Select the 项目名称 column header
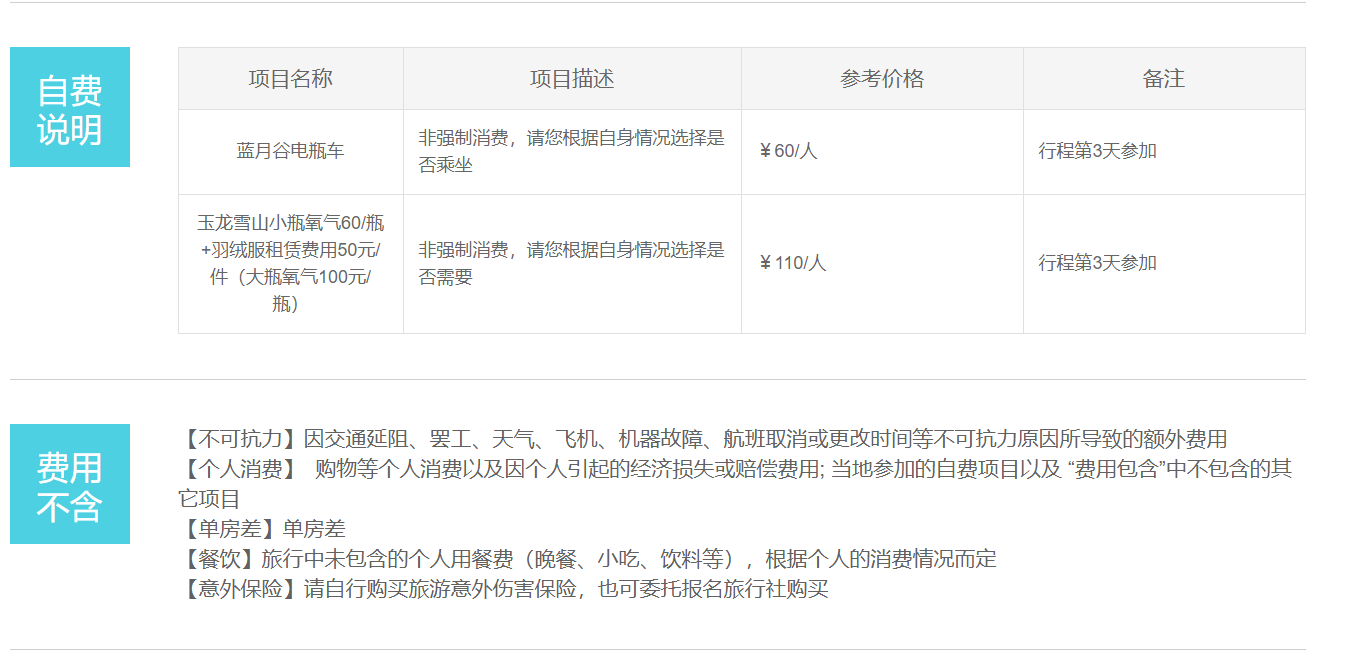 (x=291, y=79)
